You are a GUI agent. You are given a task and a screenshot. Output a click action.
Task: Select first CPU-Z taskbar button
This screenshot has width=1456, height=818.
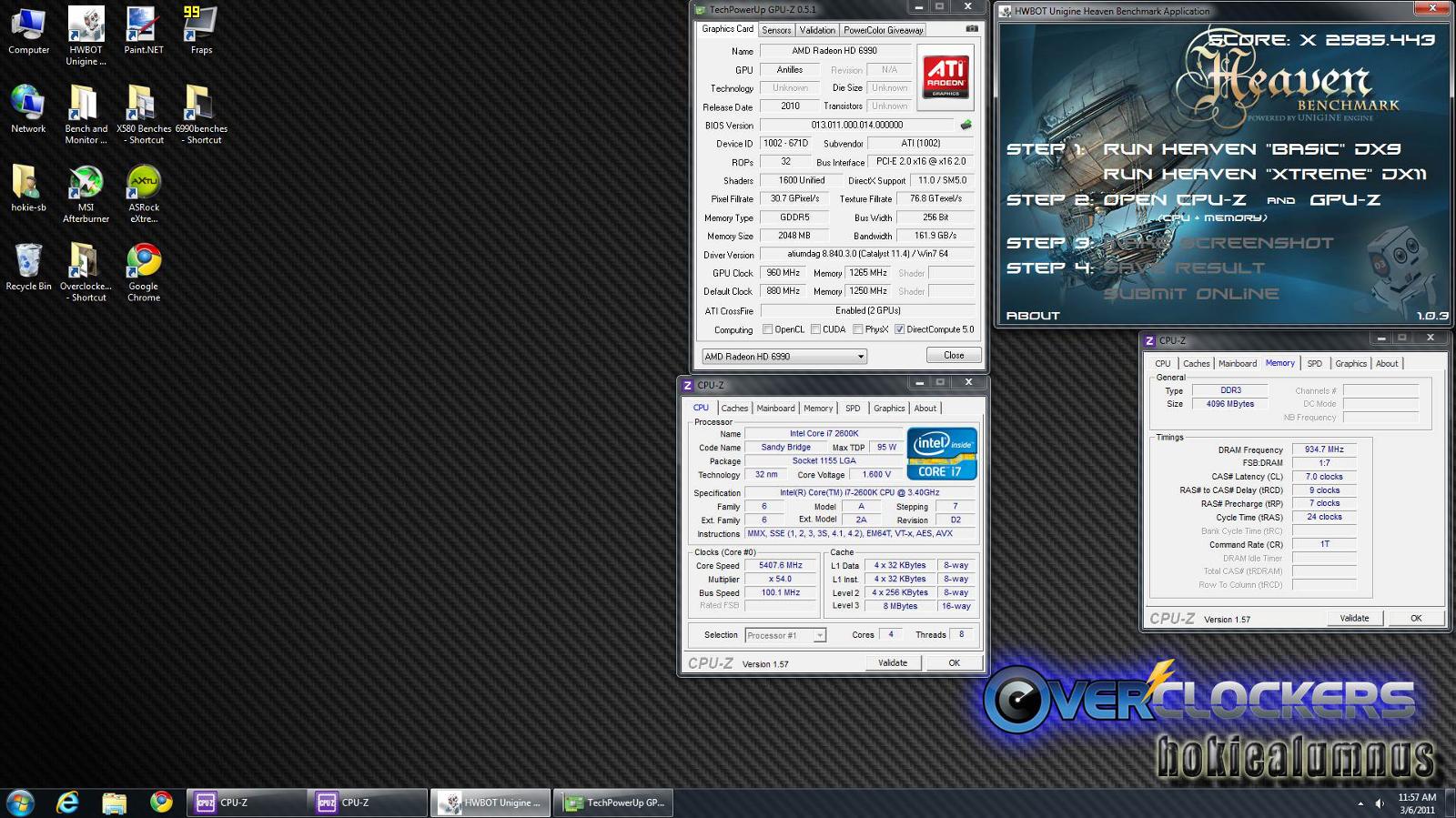pyautogui.click(x=247, y=803)
